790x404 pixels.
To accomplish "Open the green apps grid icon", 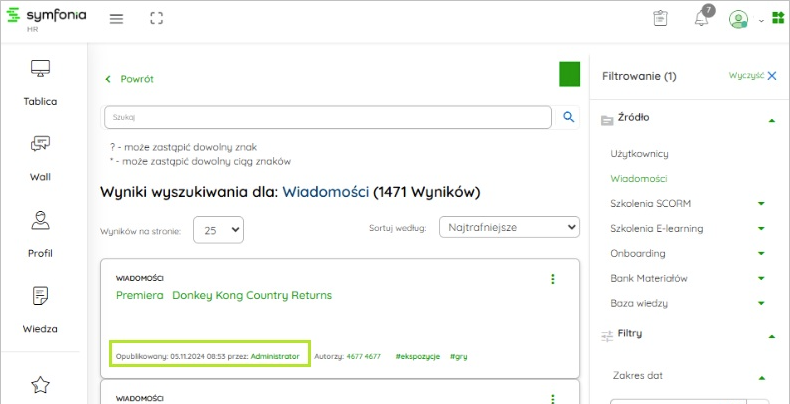I will pyautogui.click(x=777, y=19).
